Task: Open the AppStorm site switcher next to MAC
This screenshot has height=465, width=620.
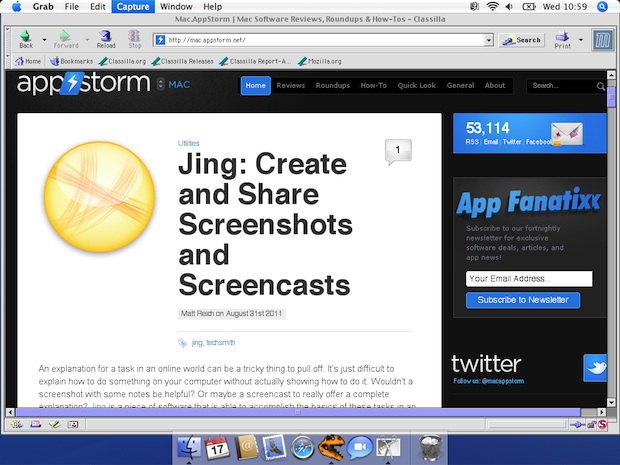Action: [x=160, y=84]
